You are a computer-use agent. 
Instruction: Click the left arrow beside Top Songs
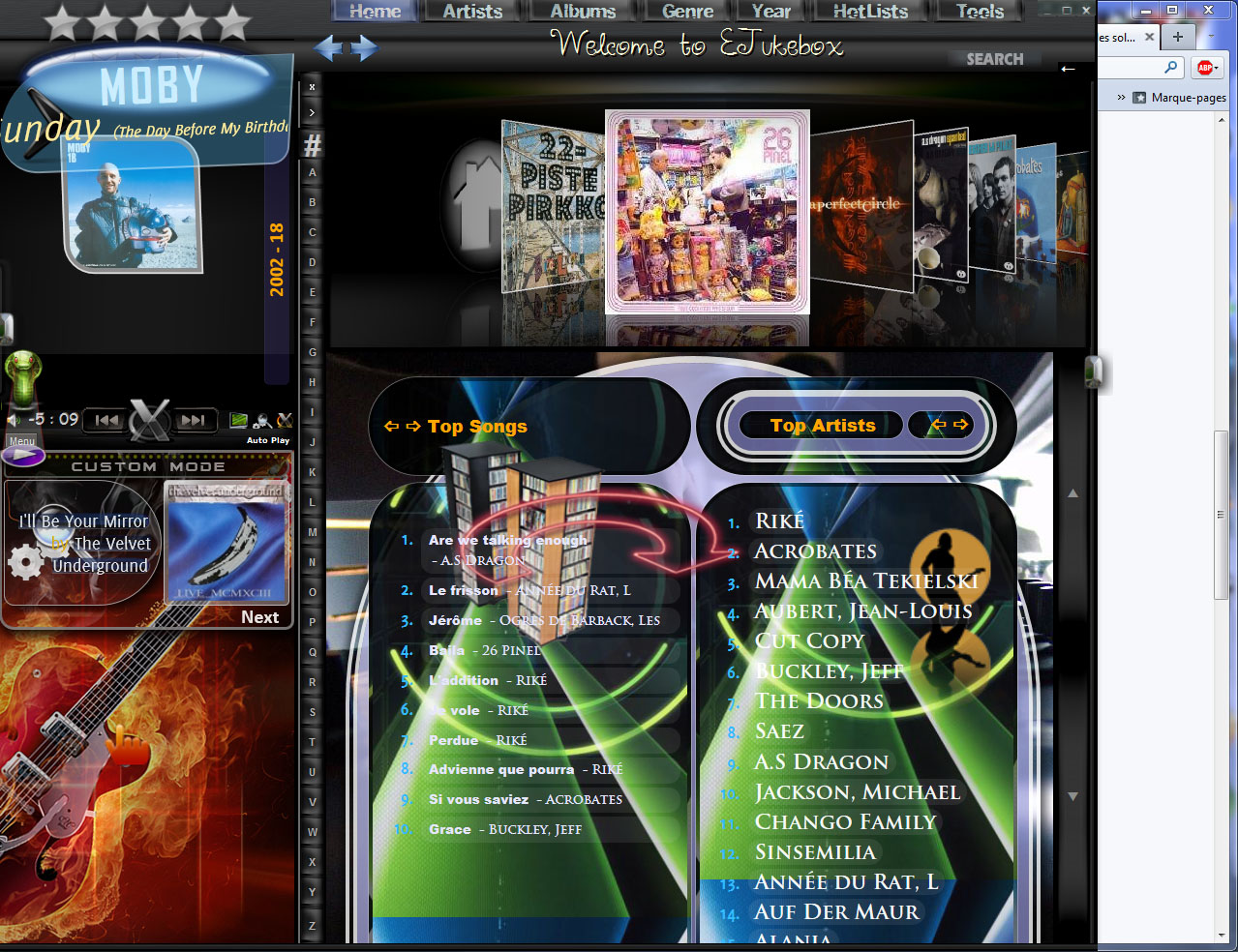(391, 427)
